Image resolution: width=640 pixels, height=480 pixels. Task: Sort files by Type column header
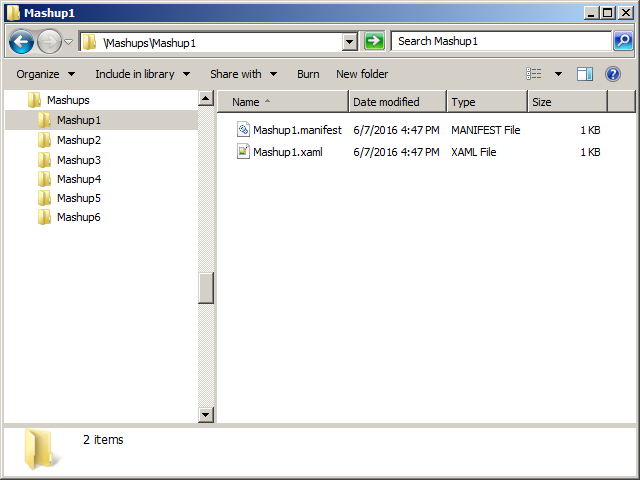[486, 102]
